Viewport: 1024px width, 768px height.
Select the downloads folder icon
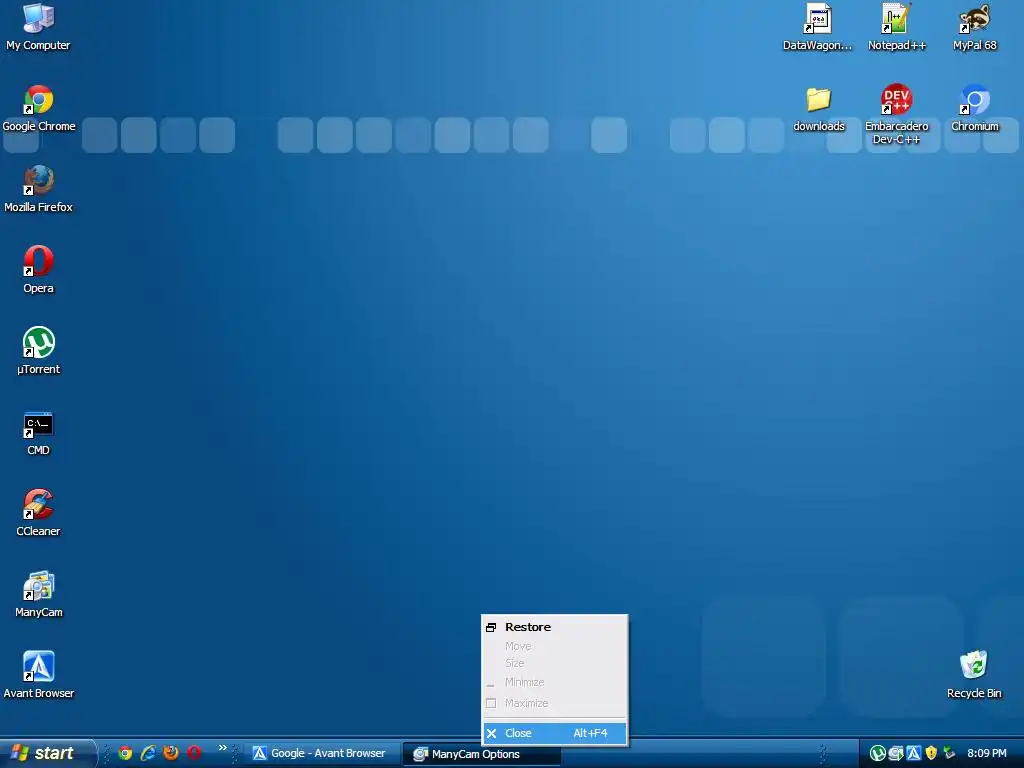tap(819, 108)
